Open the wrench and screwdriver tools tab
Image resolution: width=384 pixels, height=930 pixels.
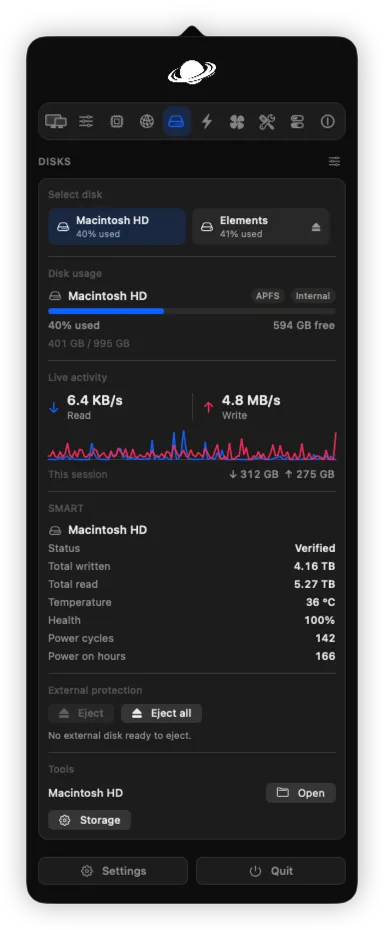(267, 122)
